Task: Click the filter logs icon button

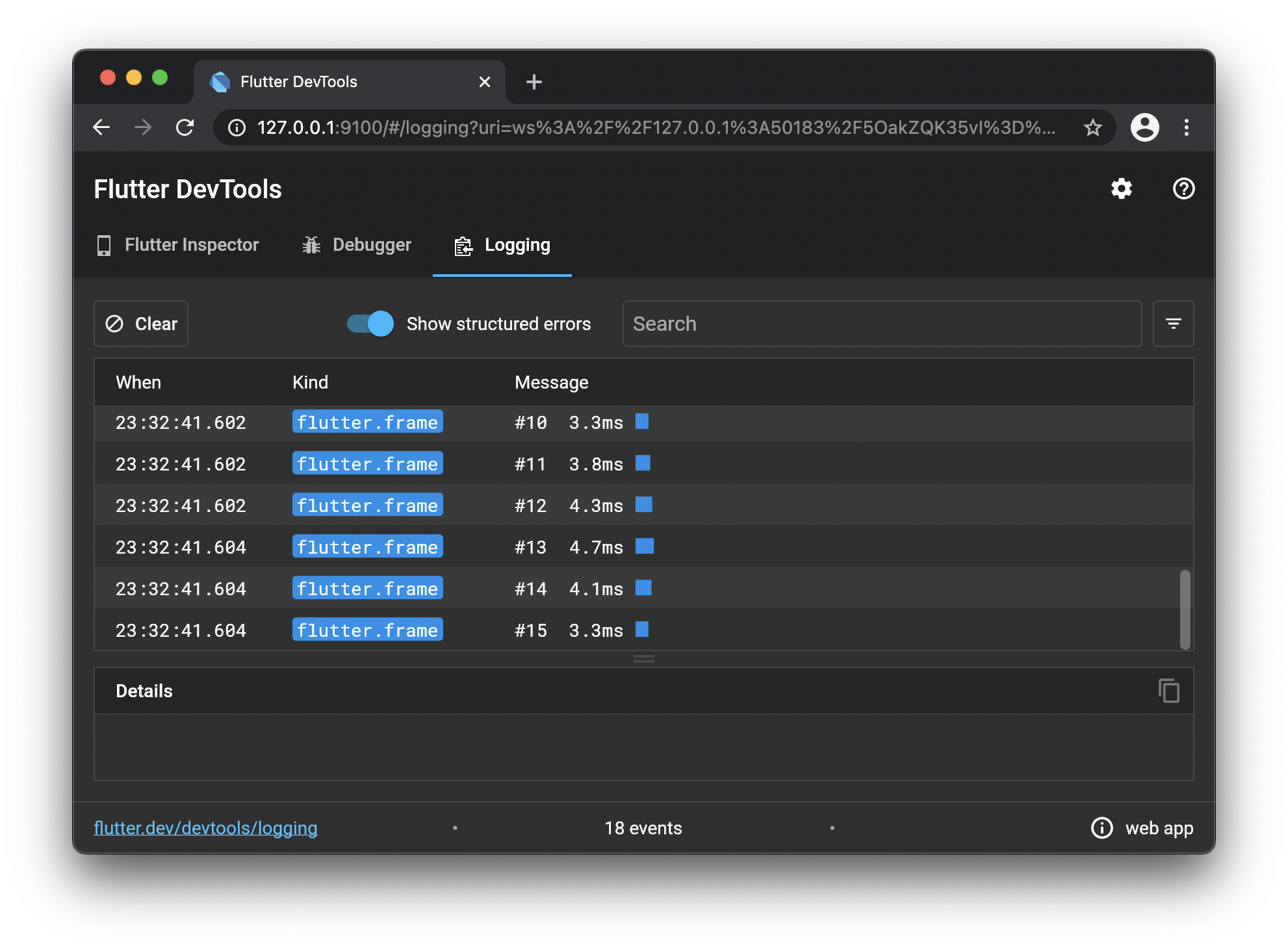Action: pos(1173,324)
